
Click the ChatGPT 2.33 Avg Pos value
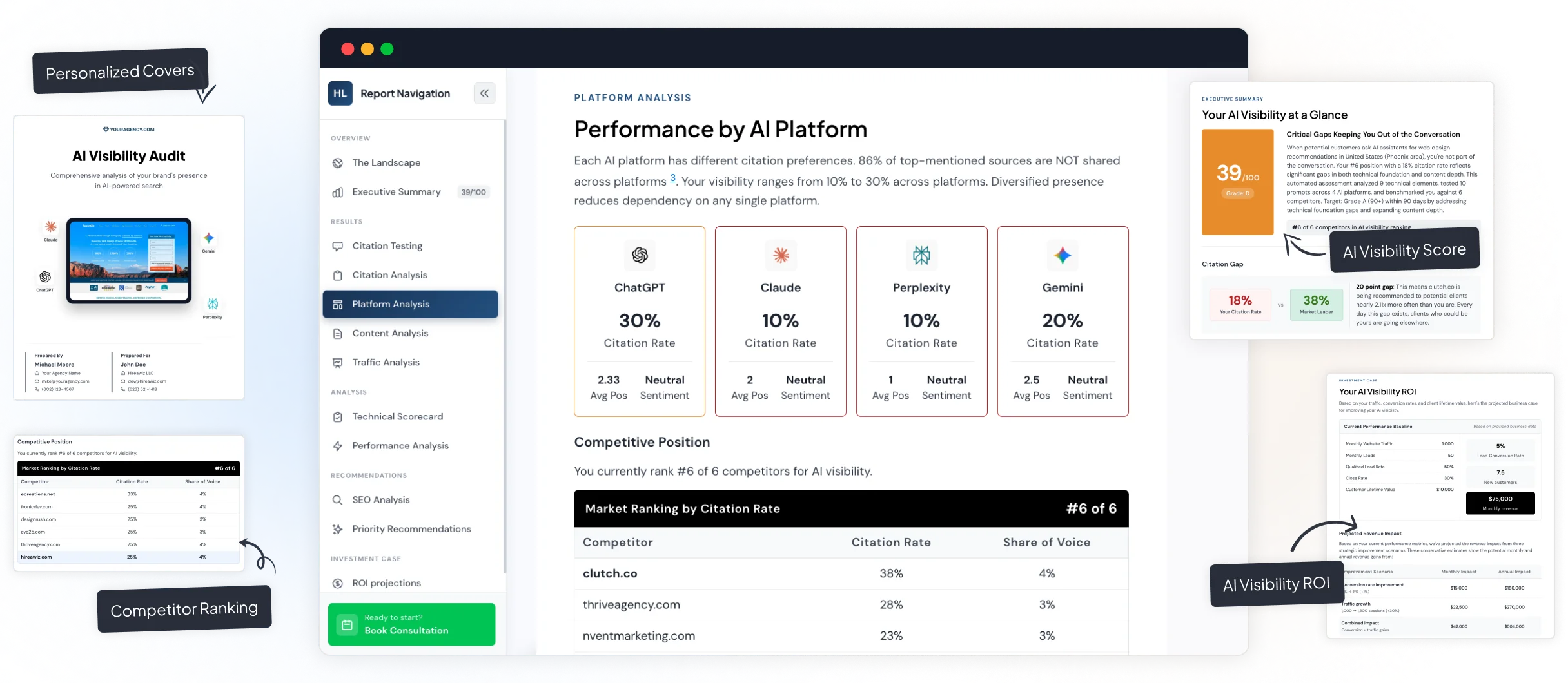click(x=609, y=380)
